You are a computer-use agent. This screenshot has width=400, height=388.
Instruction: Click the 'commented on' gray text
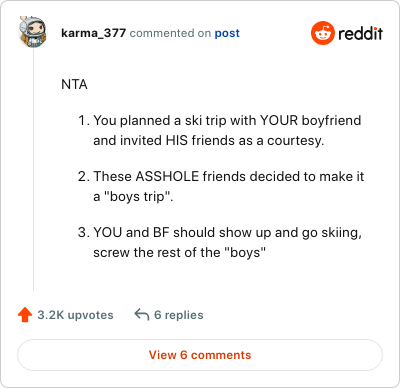point(170,33)
